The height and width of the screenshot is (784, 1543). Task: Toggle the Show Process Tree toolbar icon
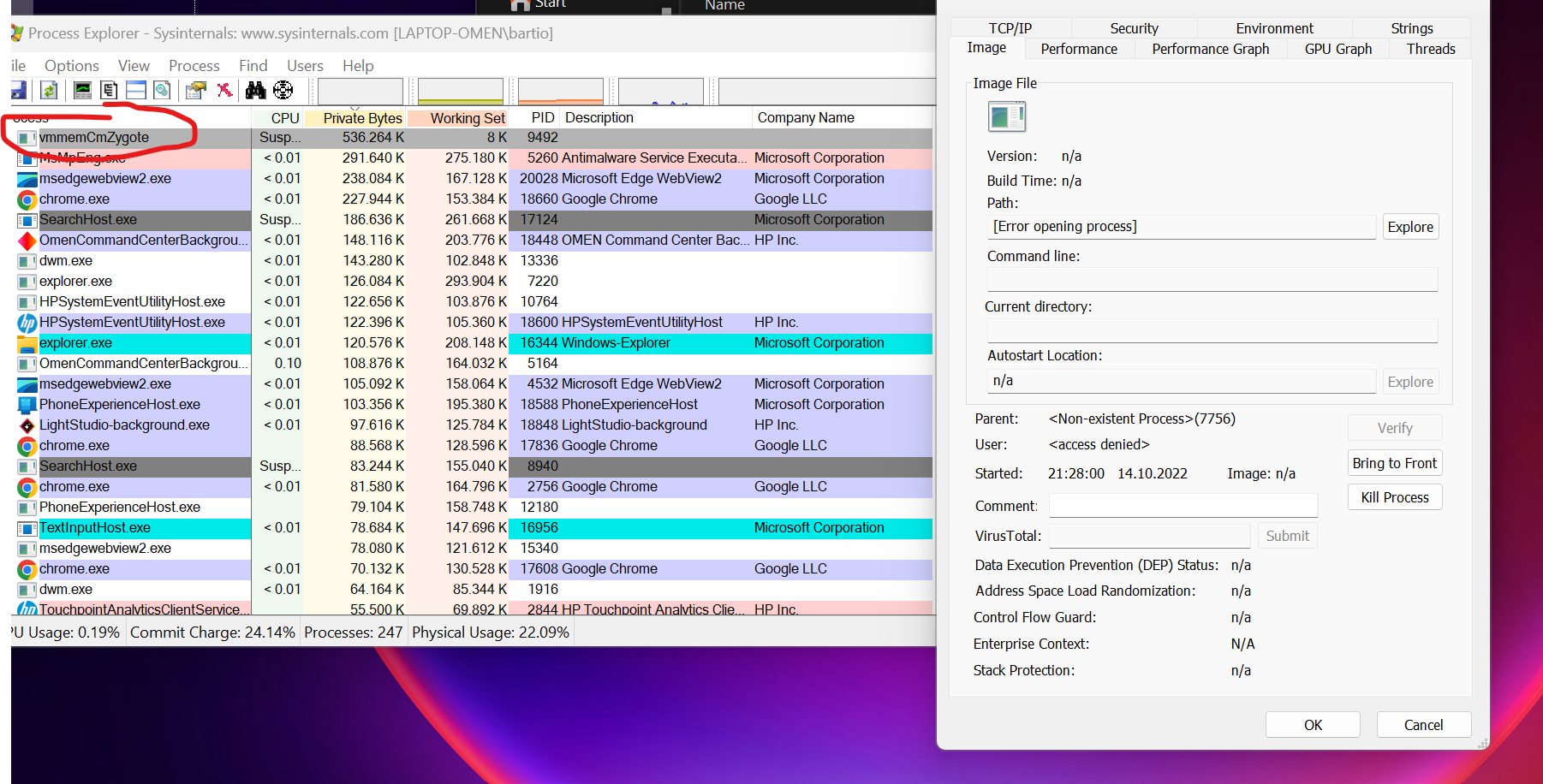pos(109,90)
